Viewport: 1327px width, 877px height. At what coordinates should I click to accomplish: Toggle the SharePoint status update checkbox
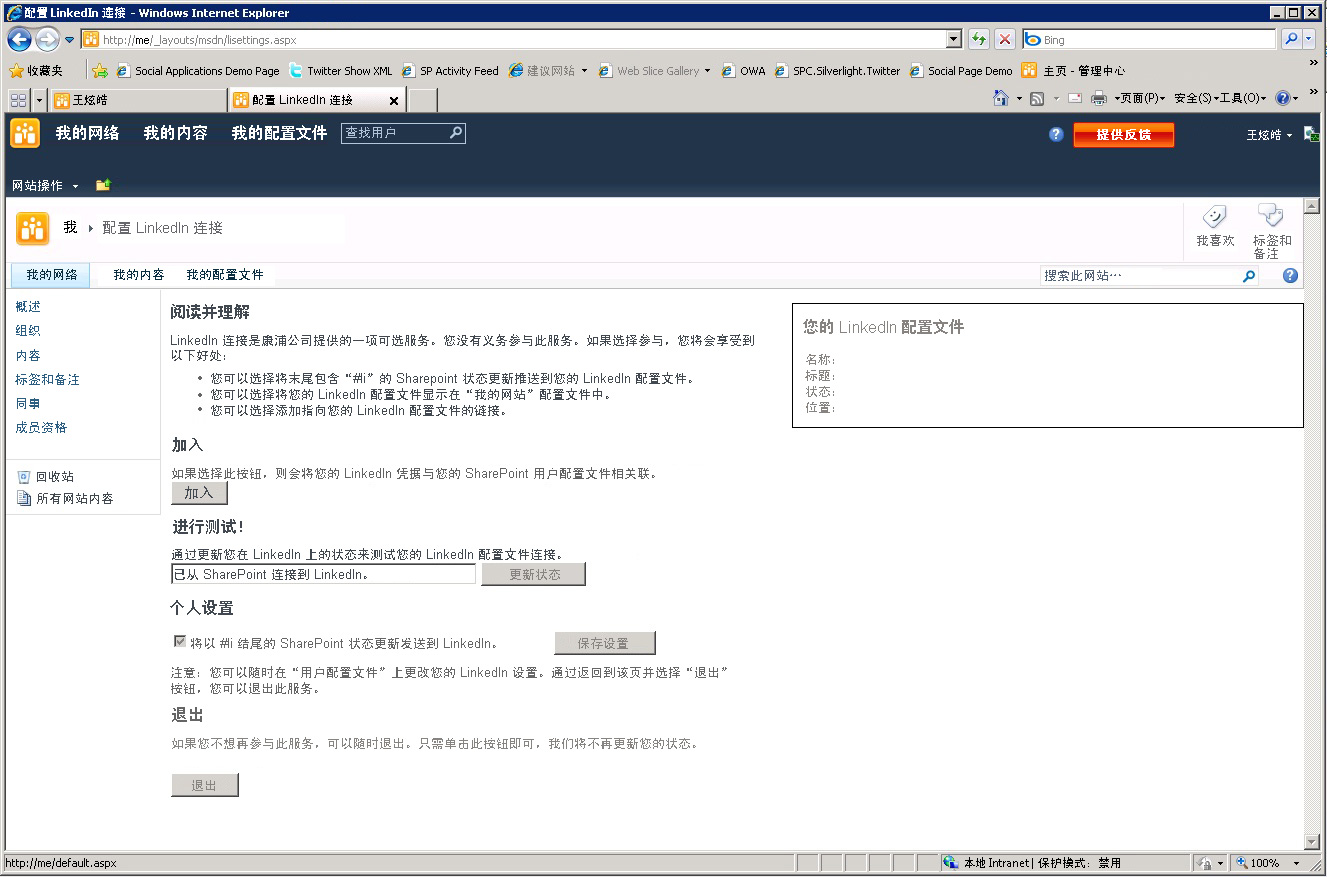(180, 641)
